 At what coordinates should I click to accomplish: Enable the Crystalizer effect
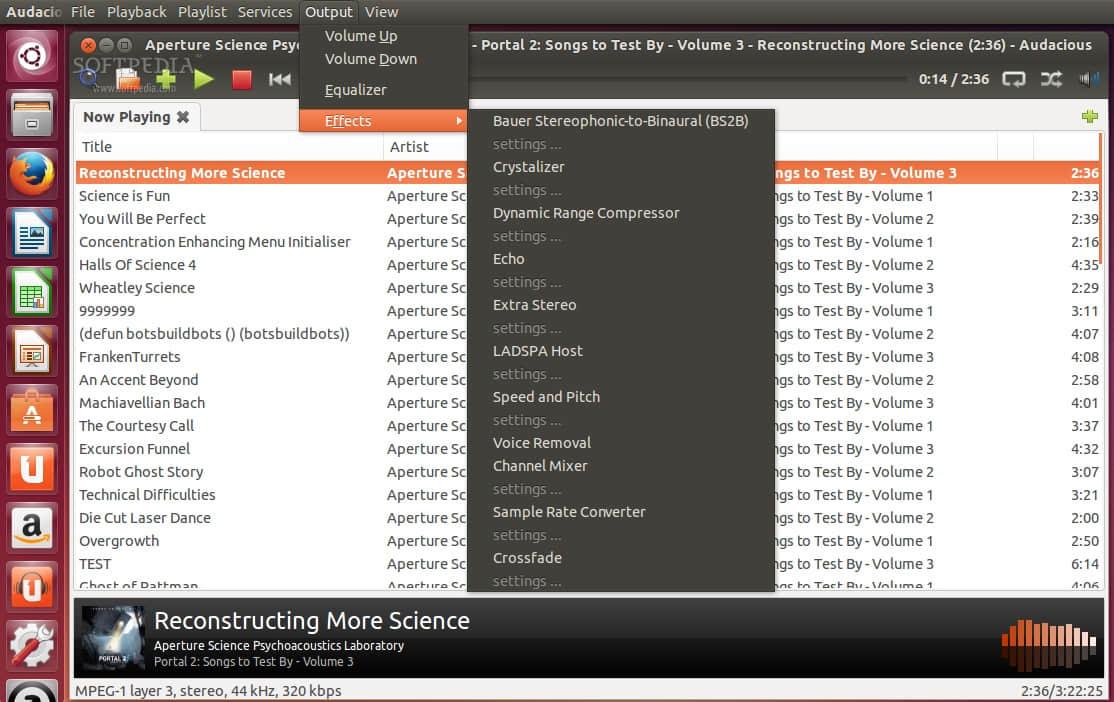click(528, 167)
